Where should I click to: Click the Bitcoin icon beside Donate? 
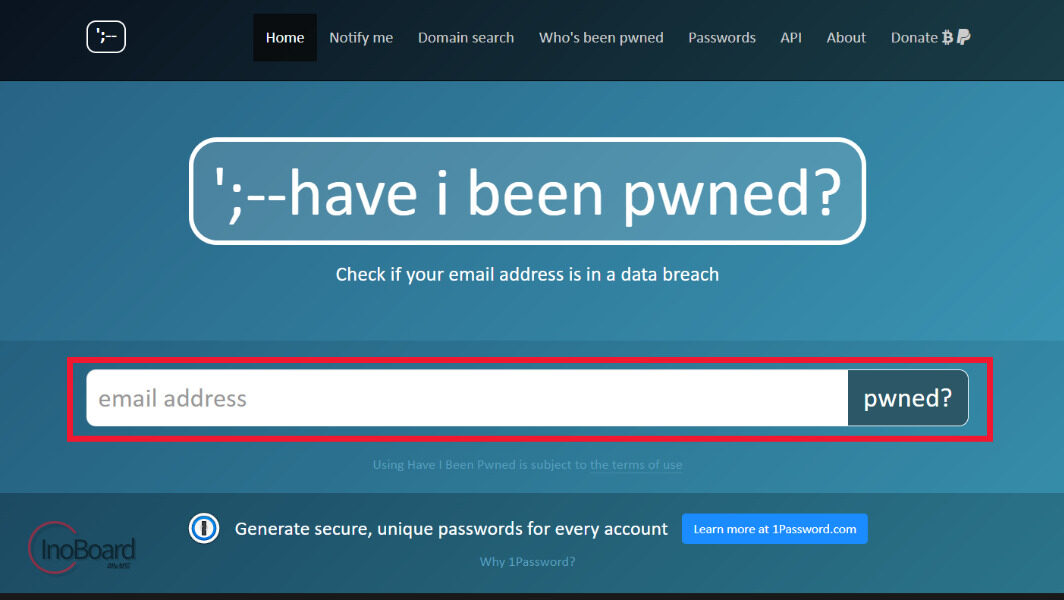[x=947, y=37]
